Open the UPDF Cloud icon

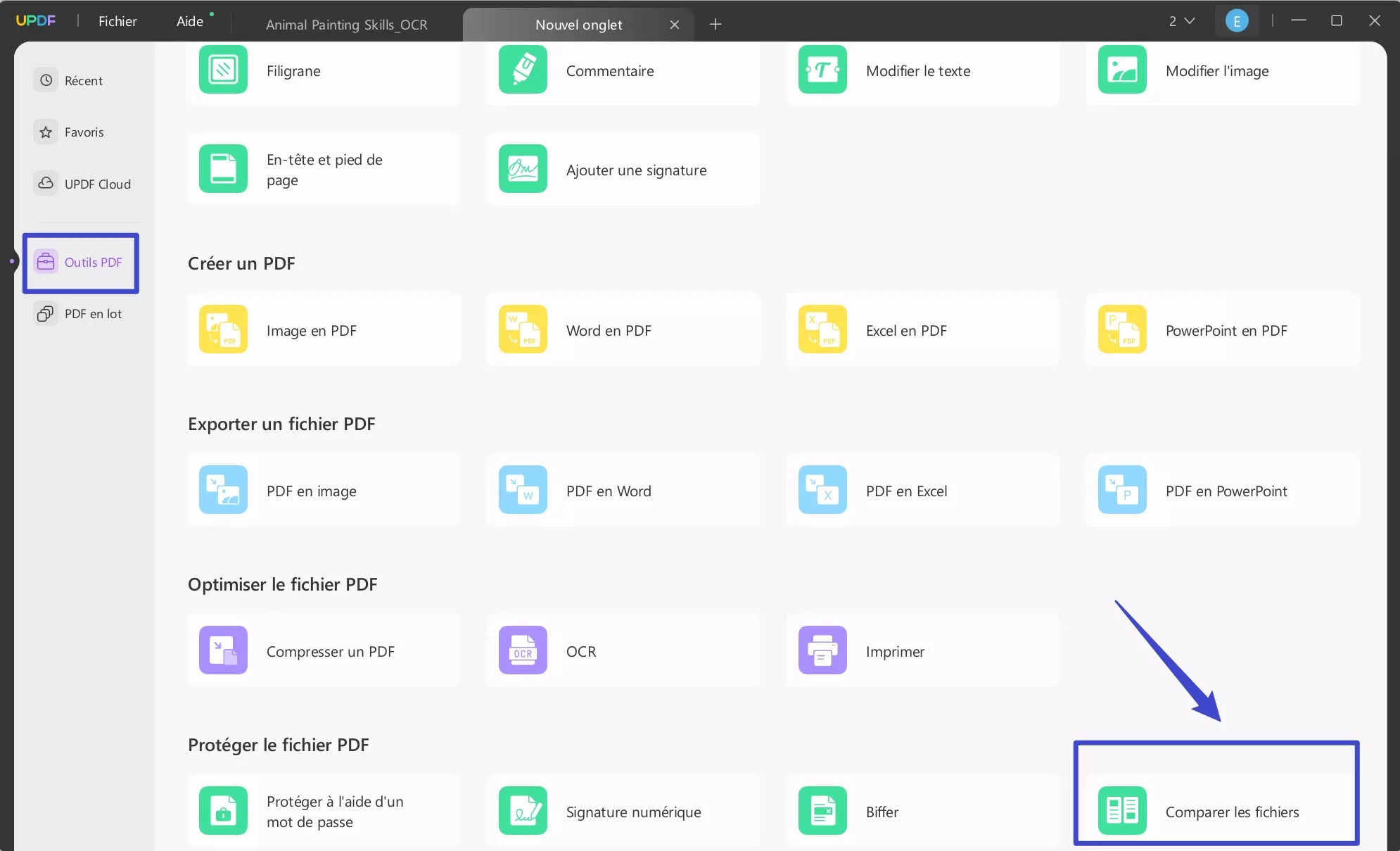[46, 183]
